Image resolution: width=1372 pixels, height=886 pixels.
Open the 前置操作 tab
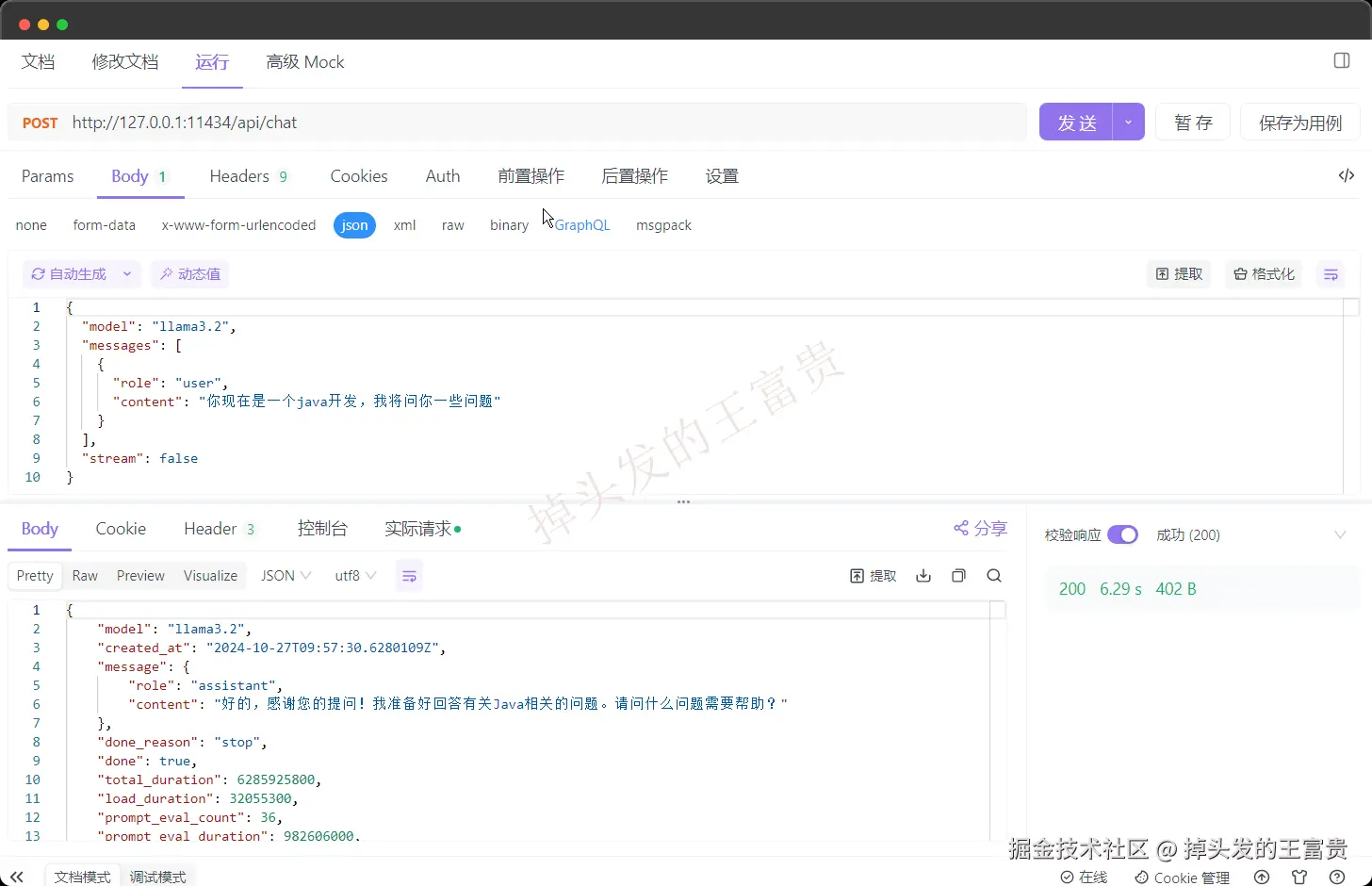[531, 176]
